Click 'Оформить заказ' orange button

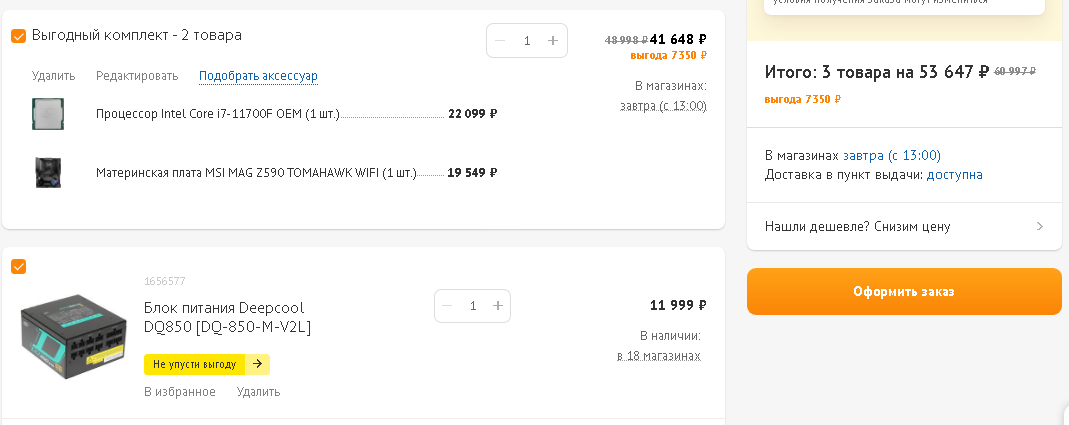903,292
